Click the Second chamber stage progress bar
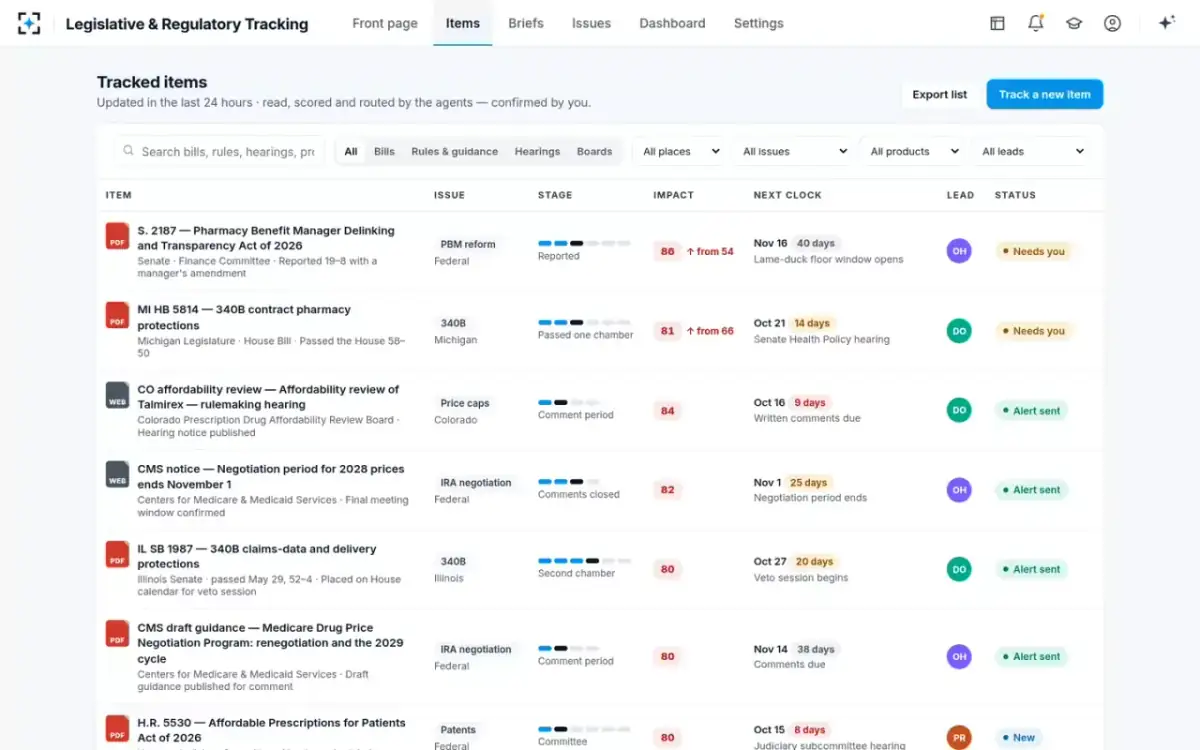1200x750 pixels. [x=584, y=561]
